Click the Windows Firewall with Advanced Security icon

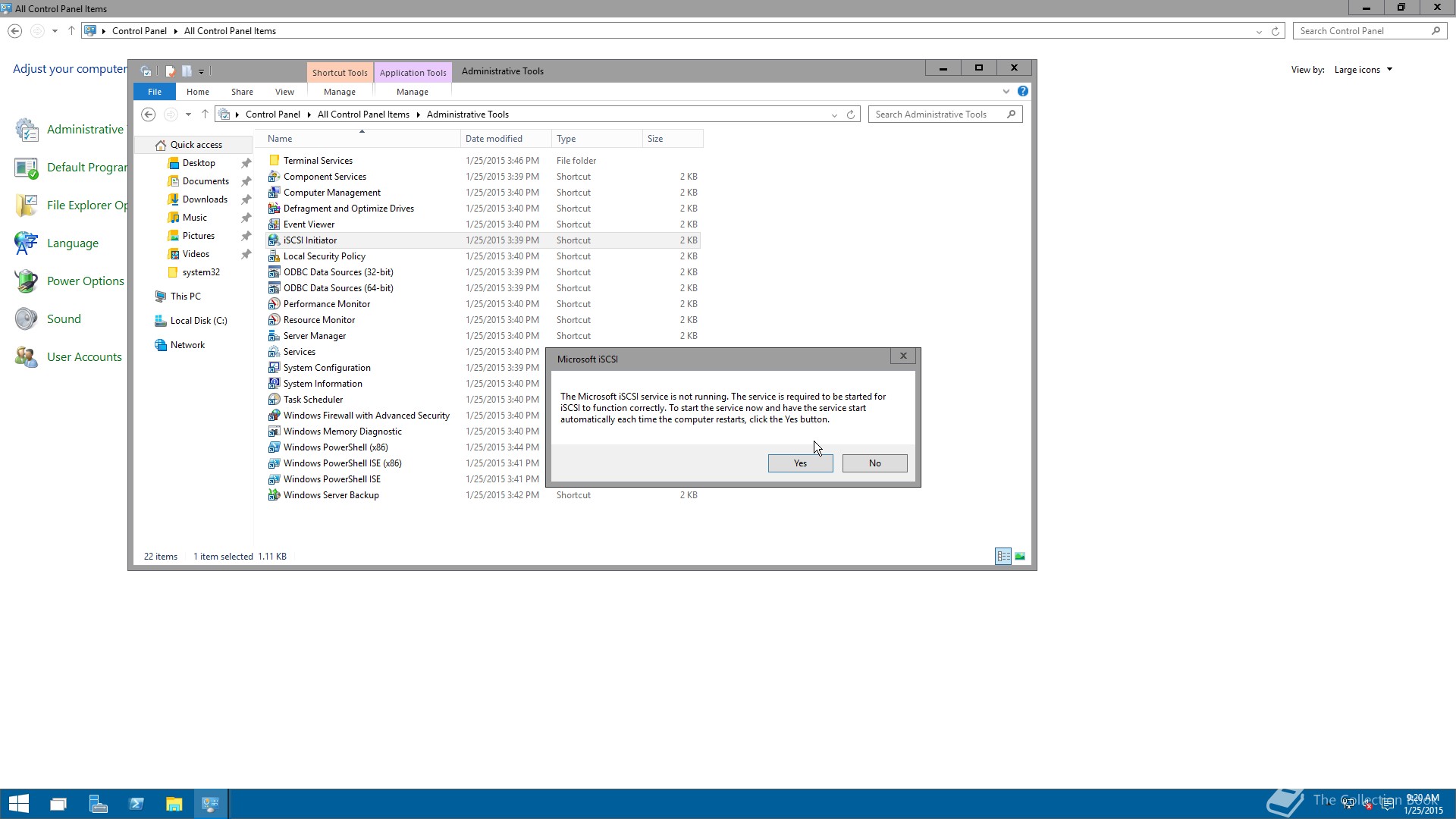pyautogui.click(x=275, y=416)
